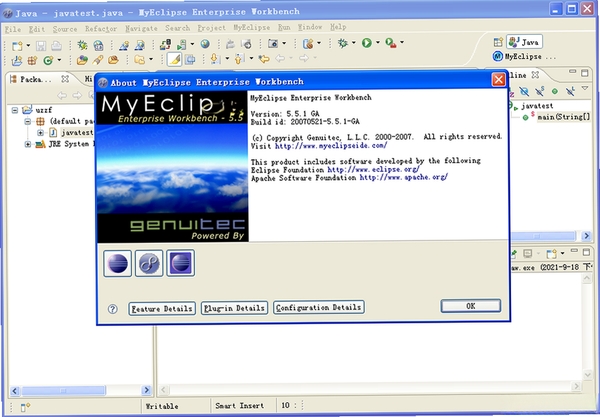
Task: Toggle the Mark Occurrences highlighter icon
Action: point(174,59)
